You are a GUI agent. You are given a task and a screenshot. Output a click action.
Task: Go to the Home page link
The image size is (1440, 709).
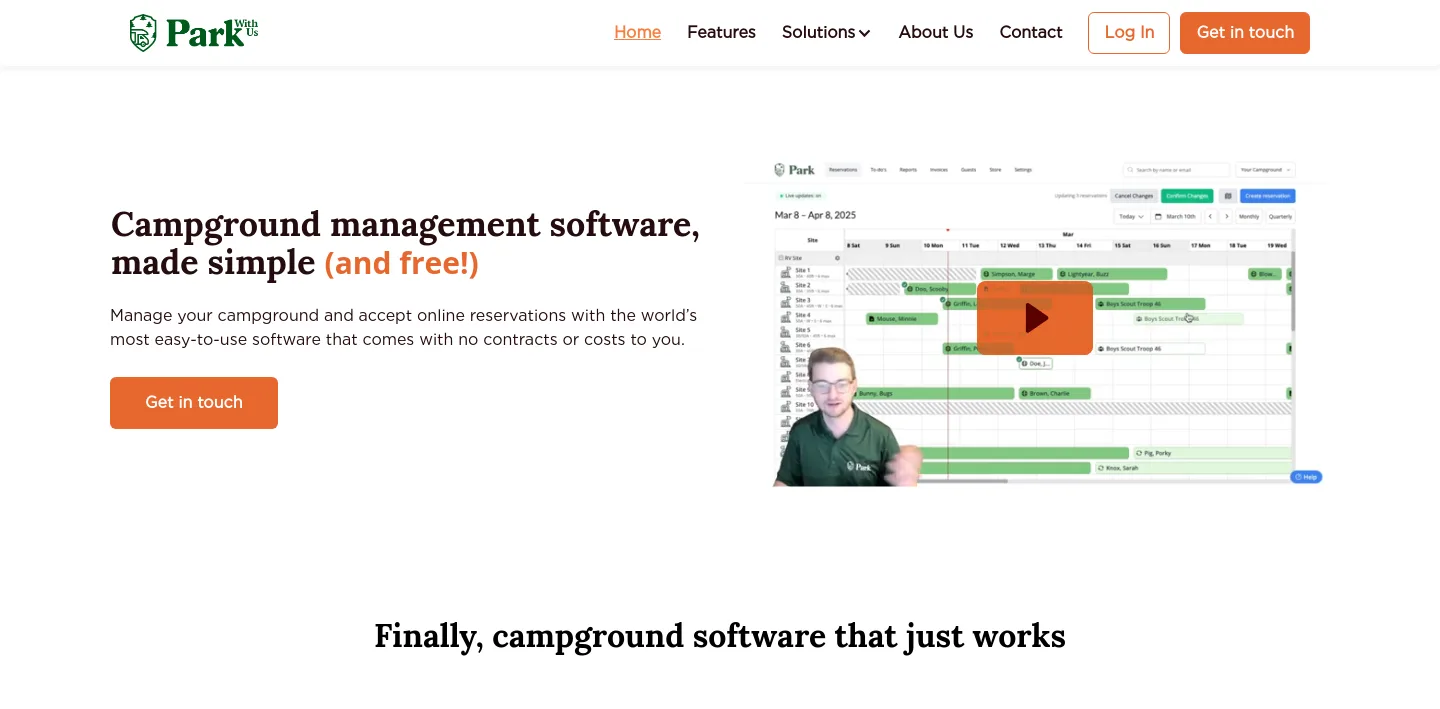(637, 32)
